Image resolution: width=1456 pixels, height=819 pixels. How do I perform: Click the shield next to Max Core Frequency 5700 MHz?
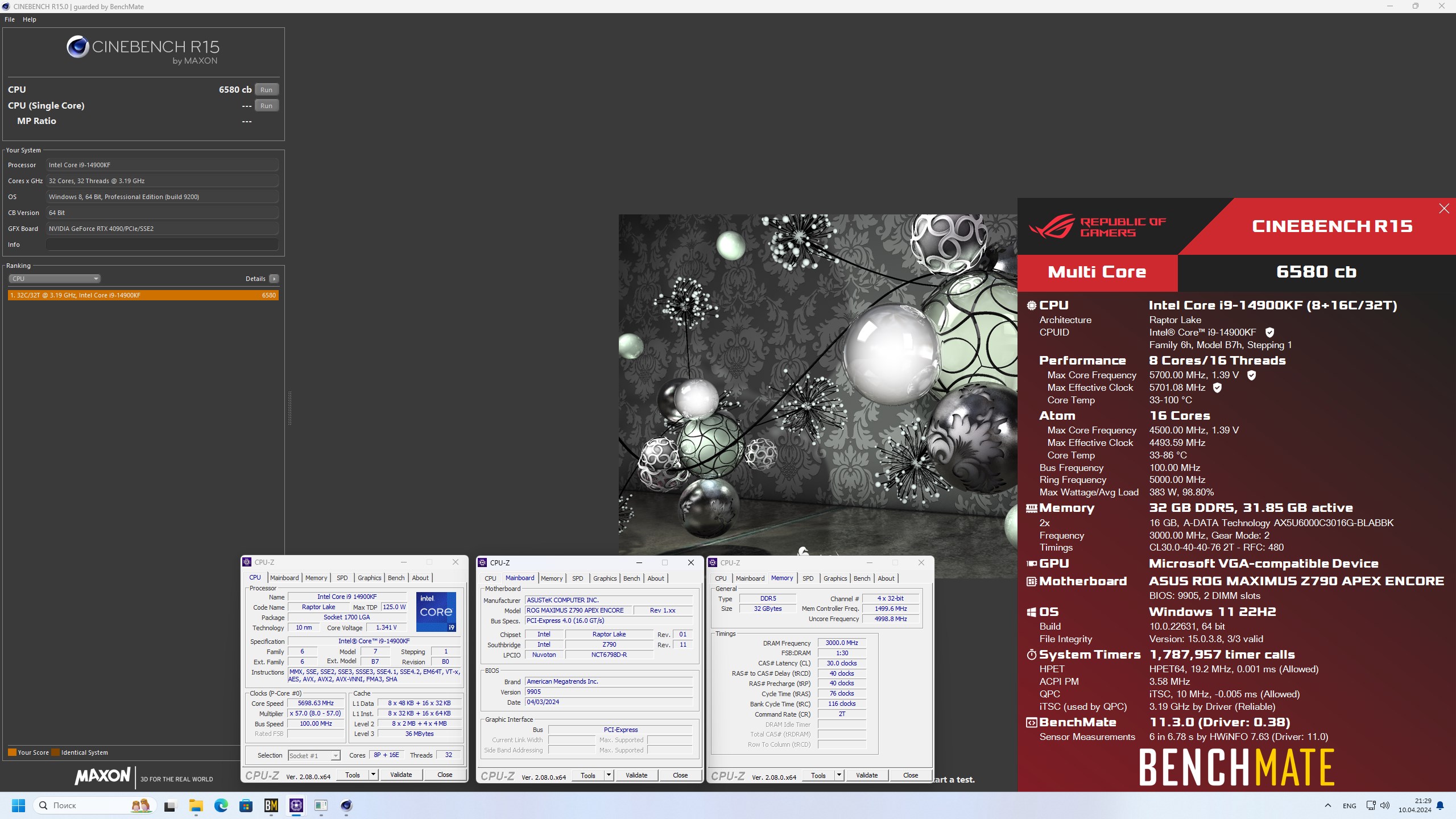[1251, 375]
